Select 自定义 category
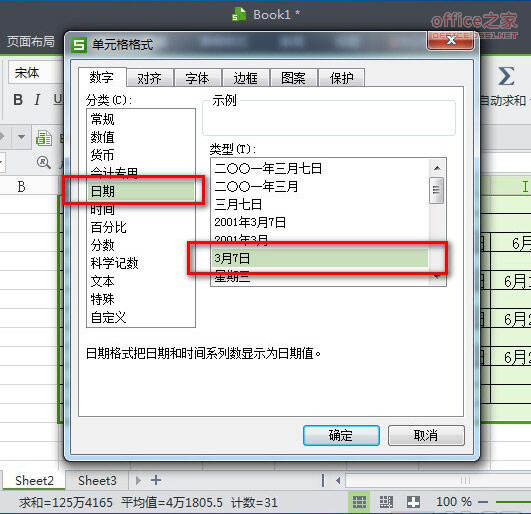Viewport: 531px width, 514px height. pos(141,317)
